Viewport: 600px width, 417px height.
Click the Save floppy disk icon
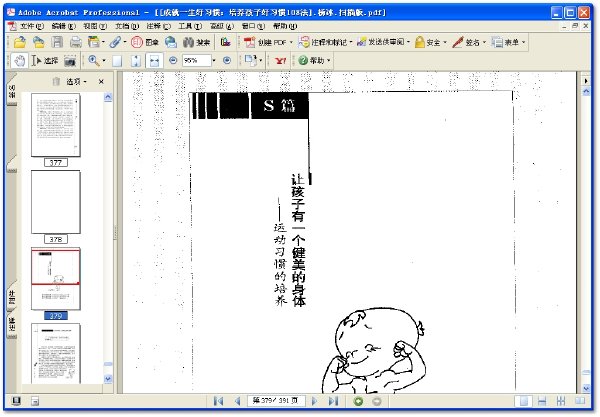point(57,42)
